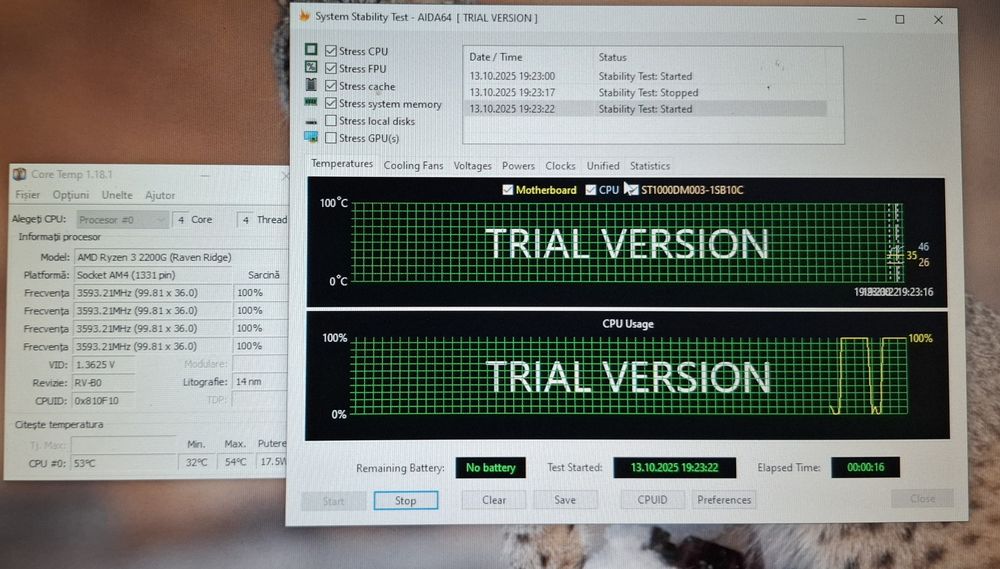The image size is (1000, 569).
Task: Switch to the Cooling Fans tab
Action: [413, 165]
